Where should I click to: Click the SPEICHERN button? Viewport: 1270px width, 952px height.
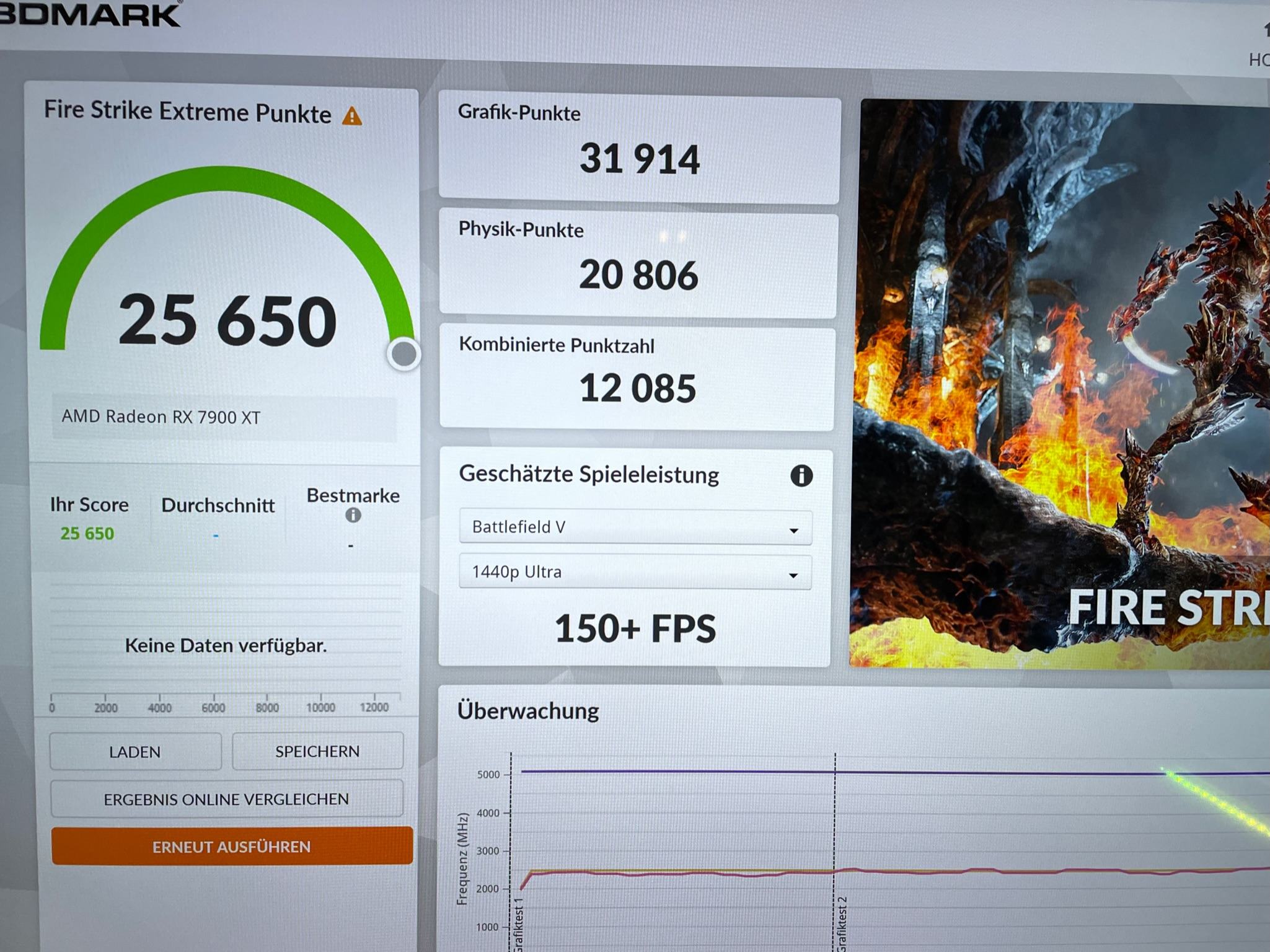317,751
